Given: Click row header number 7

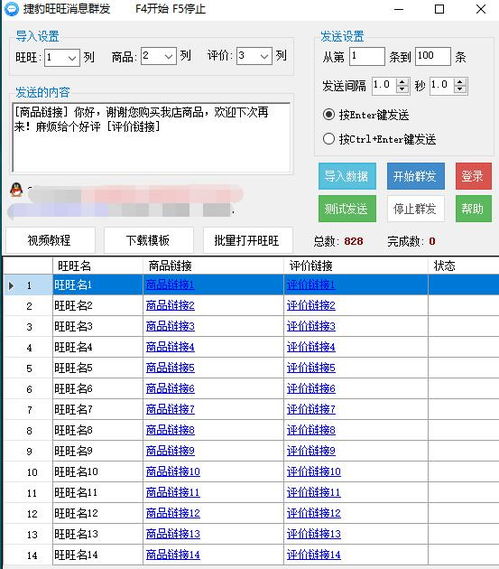Looking at the screenshot, I should tap(29, 410).
